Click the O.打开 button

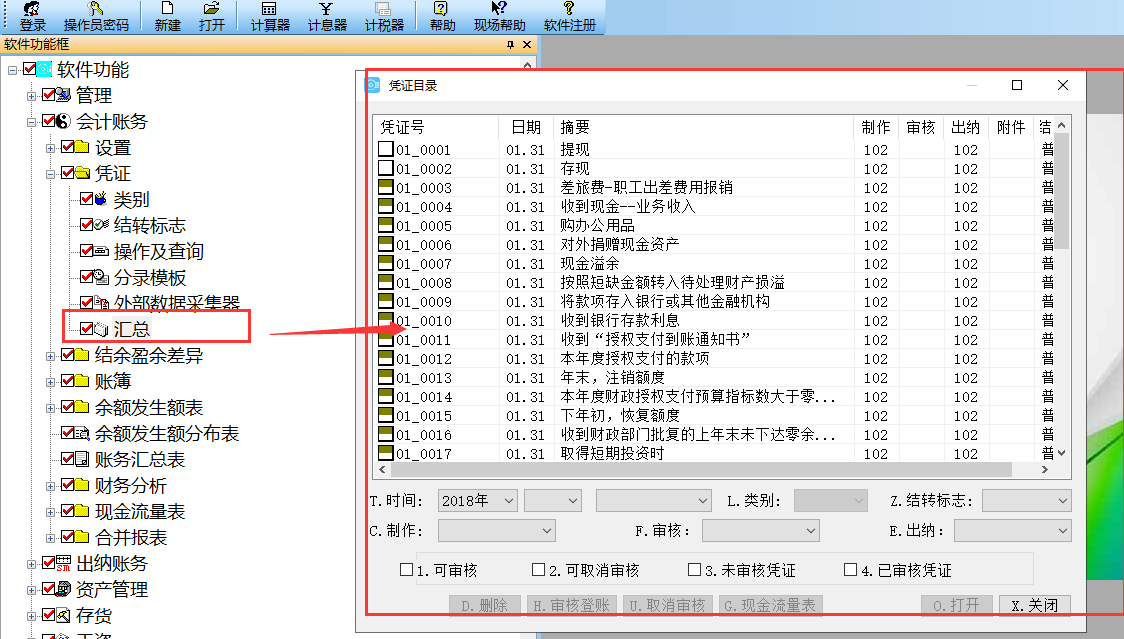click(957, 605)
